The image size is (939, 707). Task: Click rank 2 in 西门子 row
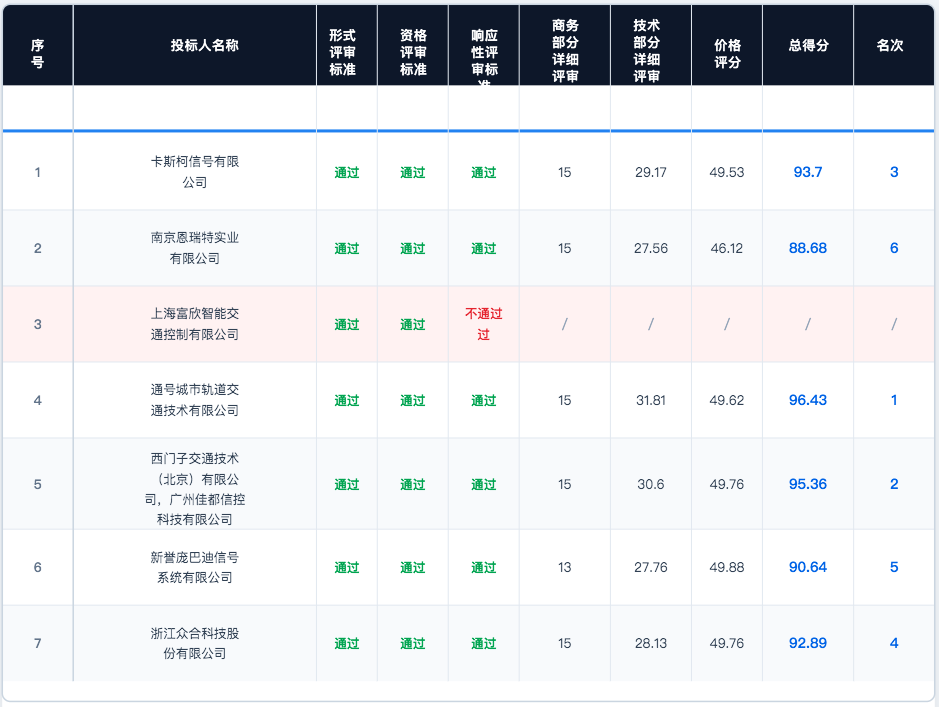click(x=894, y=484)
